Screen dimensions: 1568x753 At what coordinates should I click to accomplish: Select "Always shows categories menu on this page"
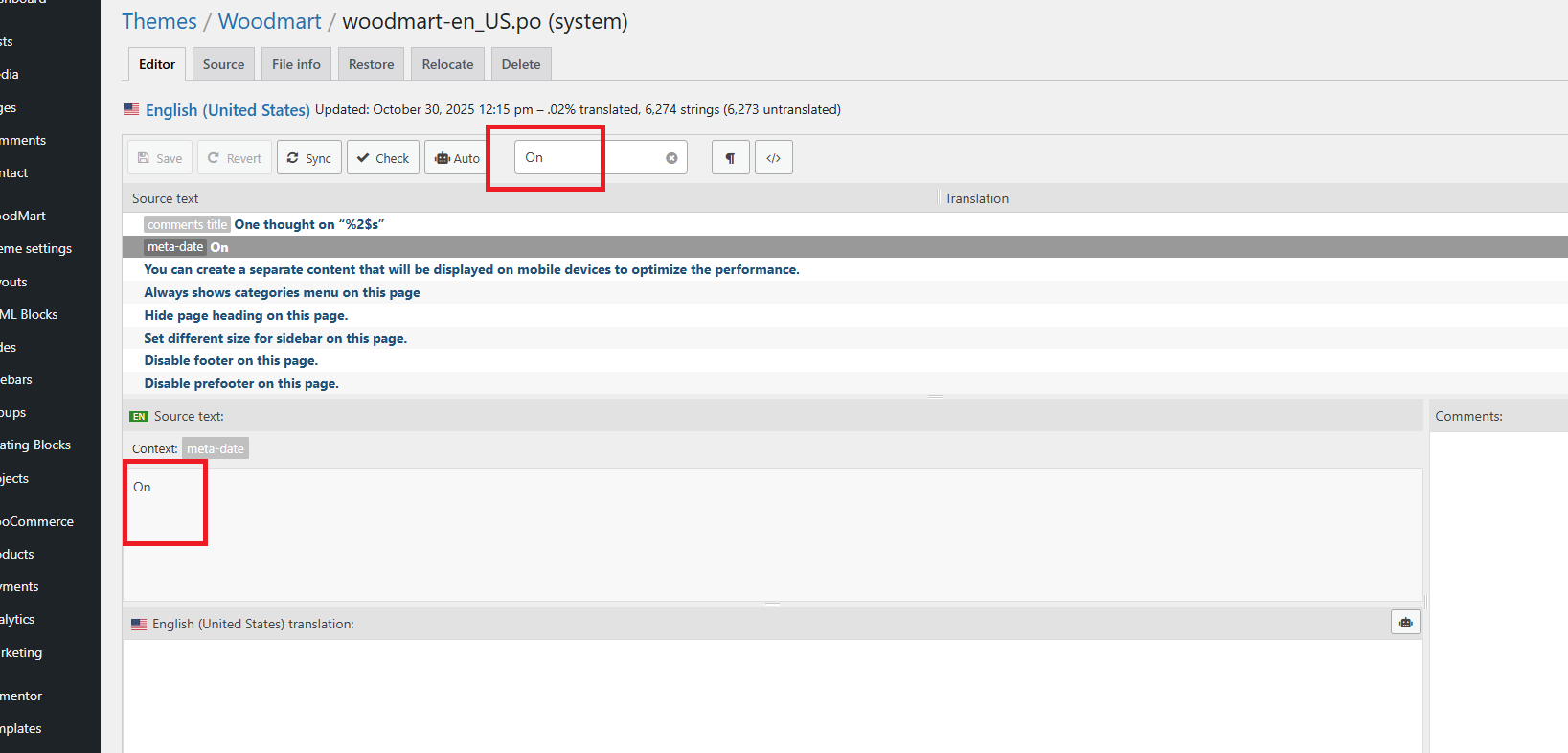click(x=845, y=292)
